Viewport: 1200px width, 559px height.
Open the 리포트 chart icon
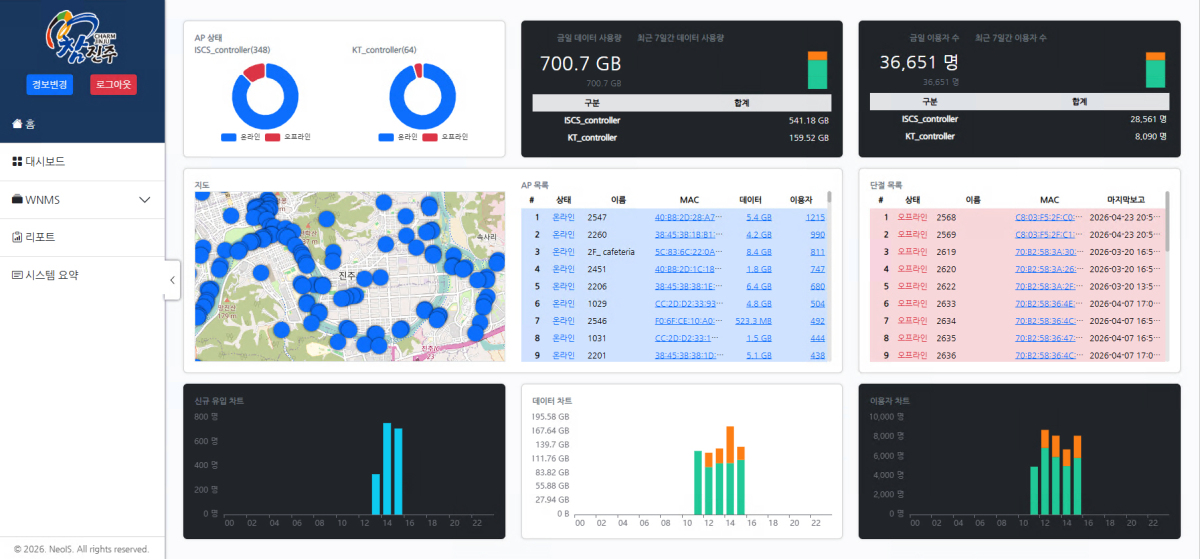pos(16,237)
